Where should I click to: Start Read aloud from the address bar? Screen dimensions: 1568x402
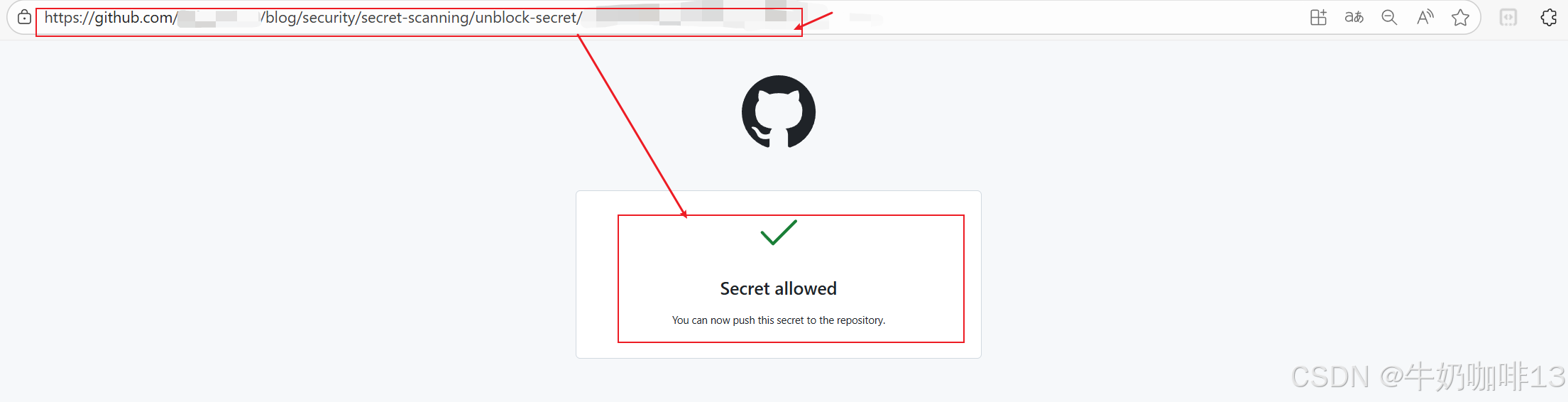pos(1425,18)
